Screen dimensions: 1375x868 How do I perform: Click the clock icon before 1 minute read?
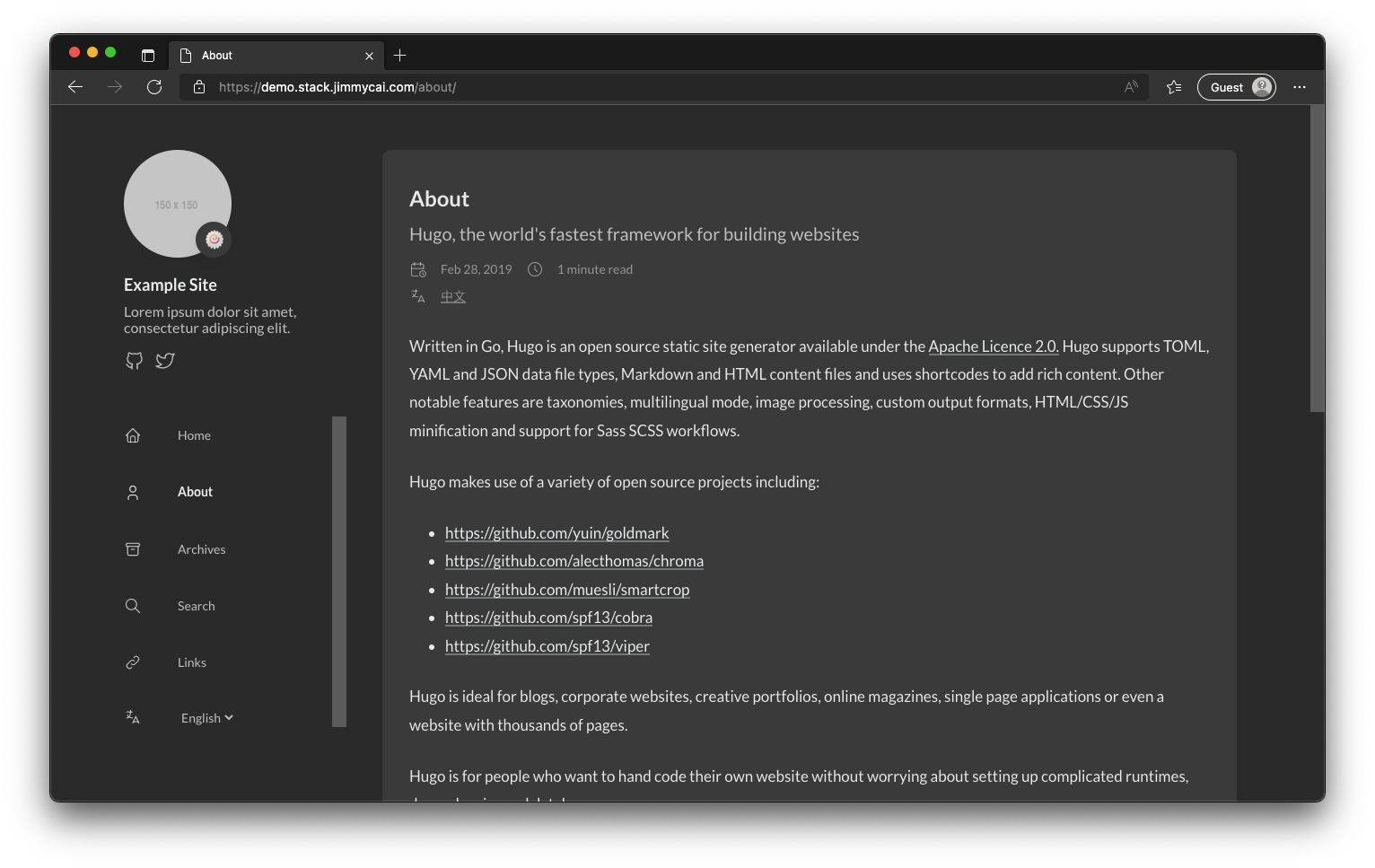coord(535,268)
